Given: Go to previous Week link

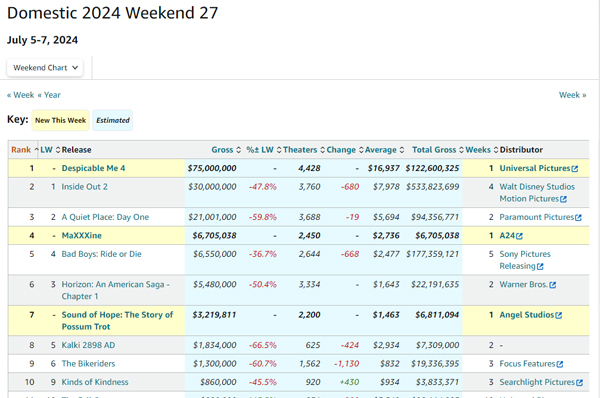Looking at the screenshot, I should pos(21,95).
